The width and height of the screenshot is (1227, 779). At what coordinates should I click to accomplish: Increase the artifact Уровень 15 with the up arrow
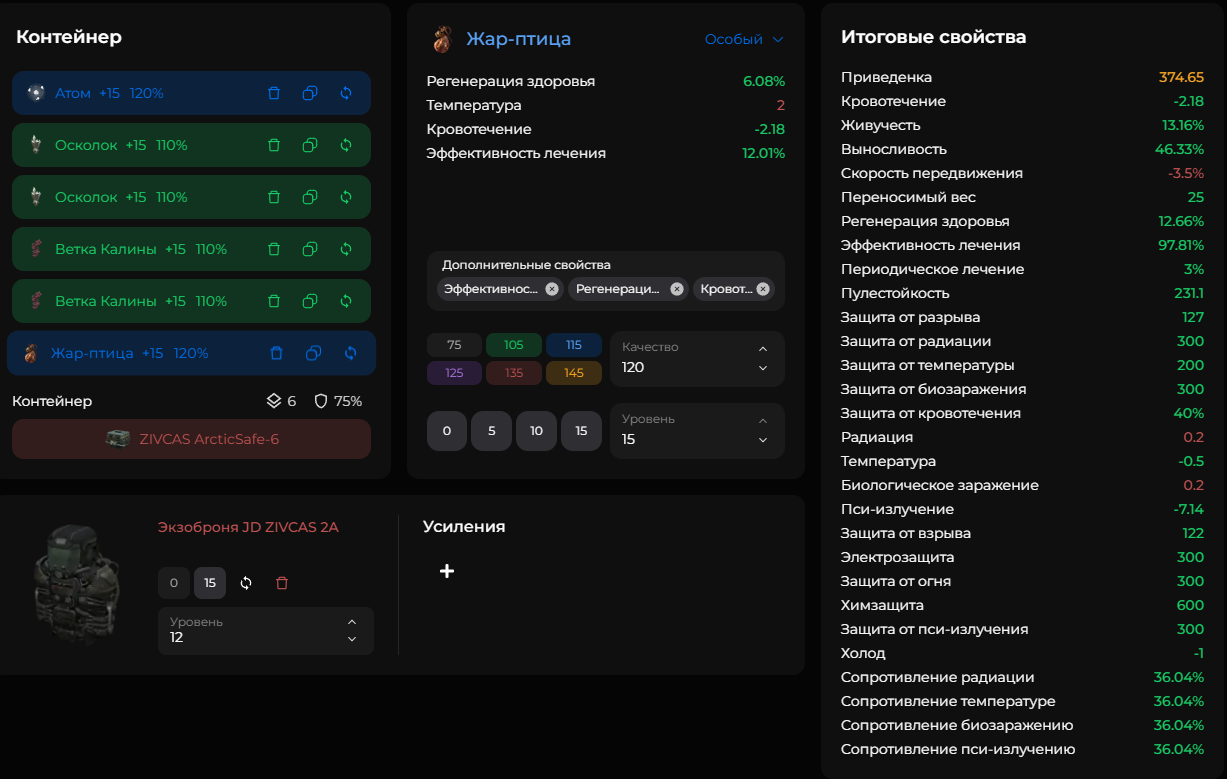tap(763, 420)
